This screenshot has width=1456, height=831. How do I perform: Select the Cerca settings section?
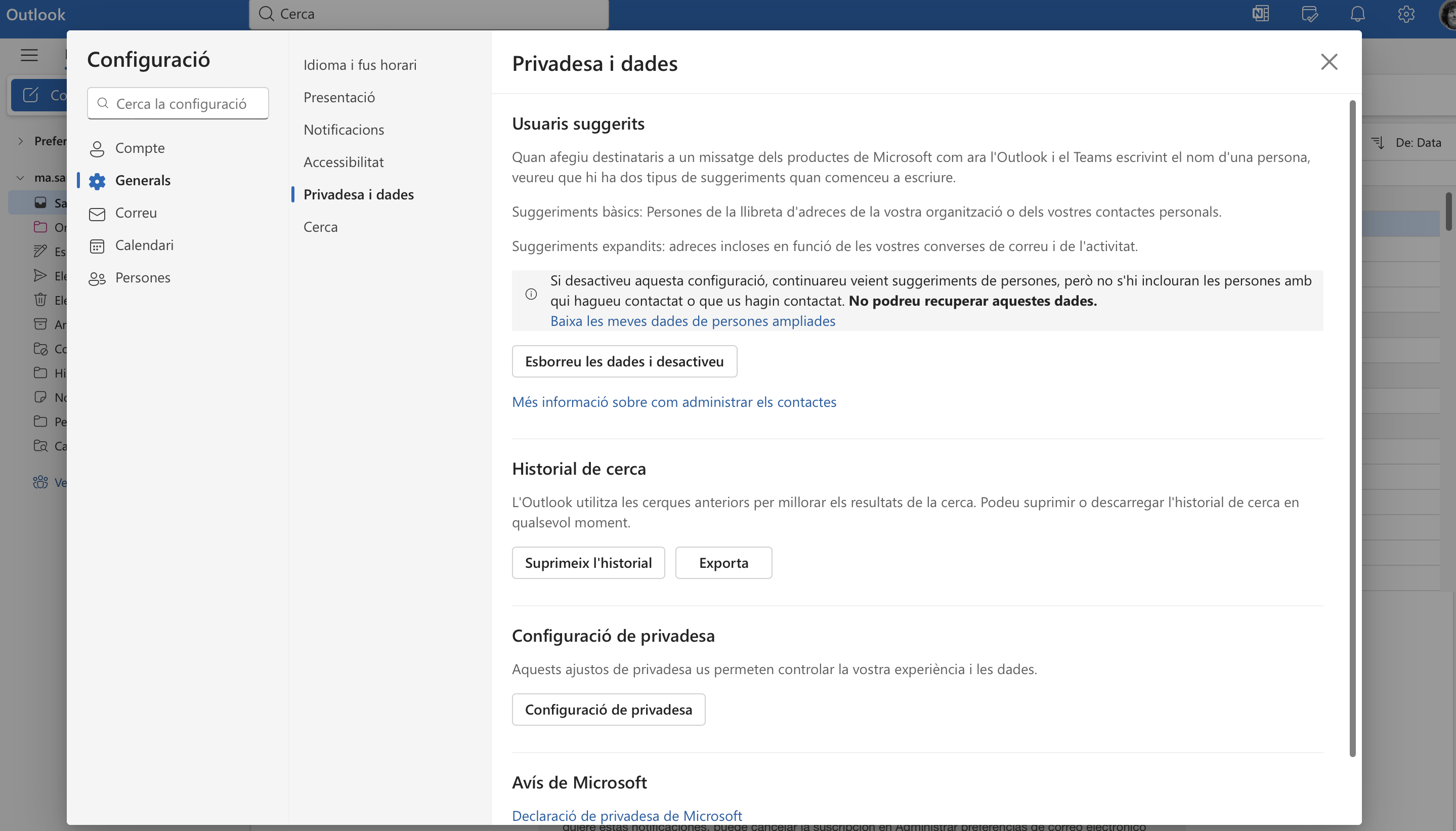point(320,227)
